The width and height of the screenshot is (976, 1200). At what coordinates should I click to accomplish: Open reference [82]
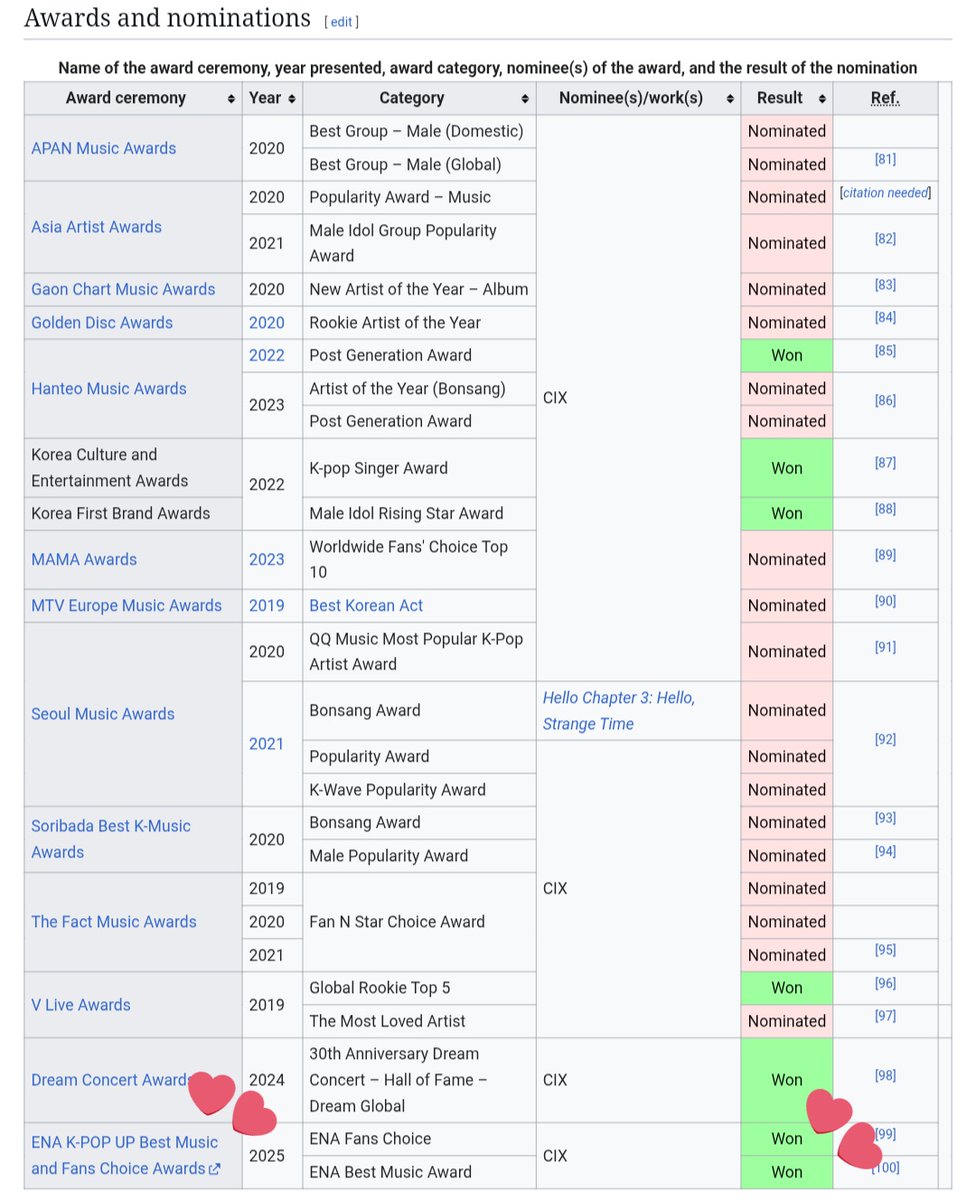(x=885, y=238)
